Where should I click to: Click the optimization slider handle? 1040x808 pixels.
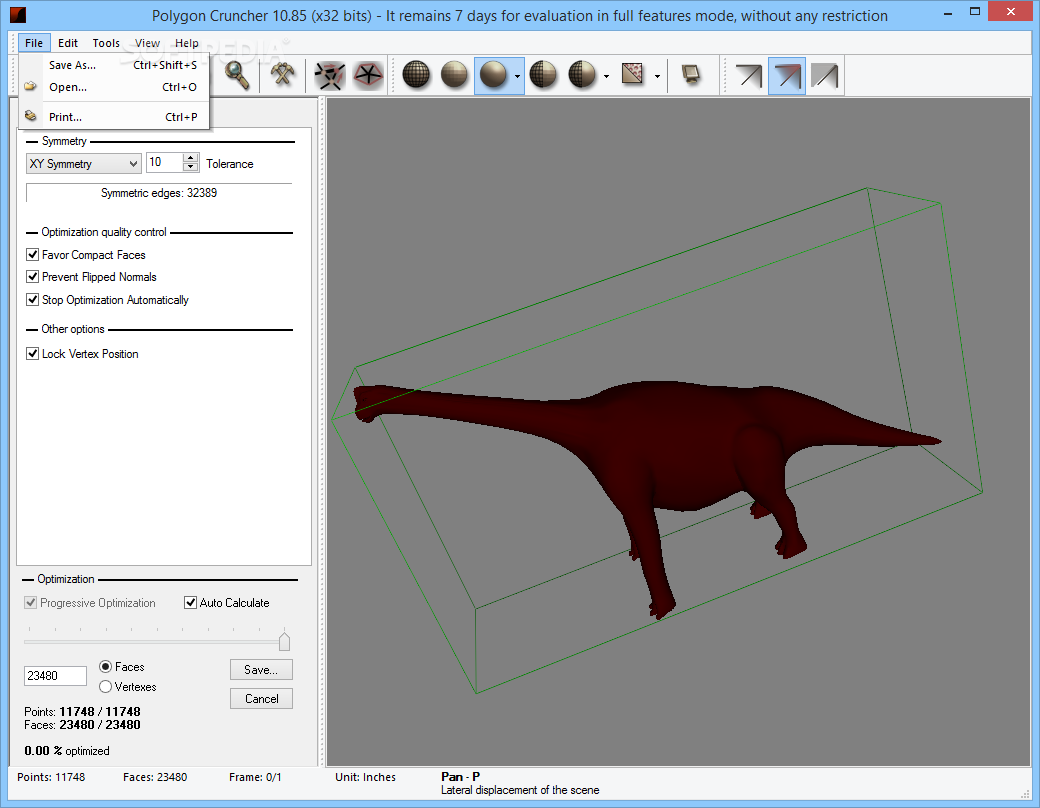pos(285,641)
